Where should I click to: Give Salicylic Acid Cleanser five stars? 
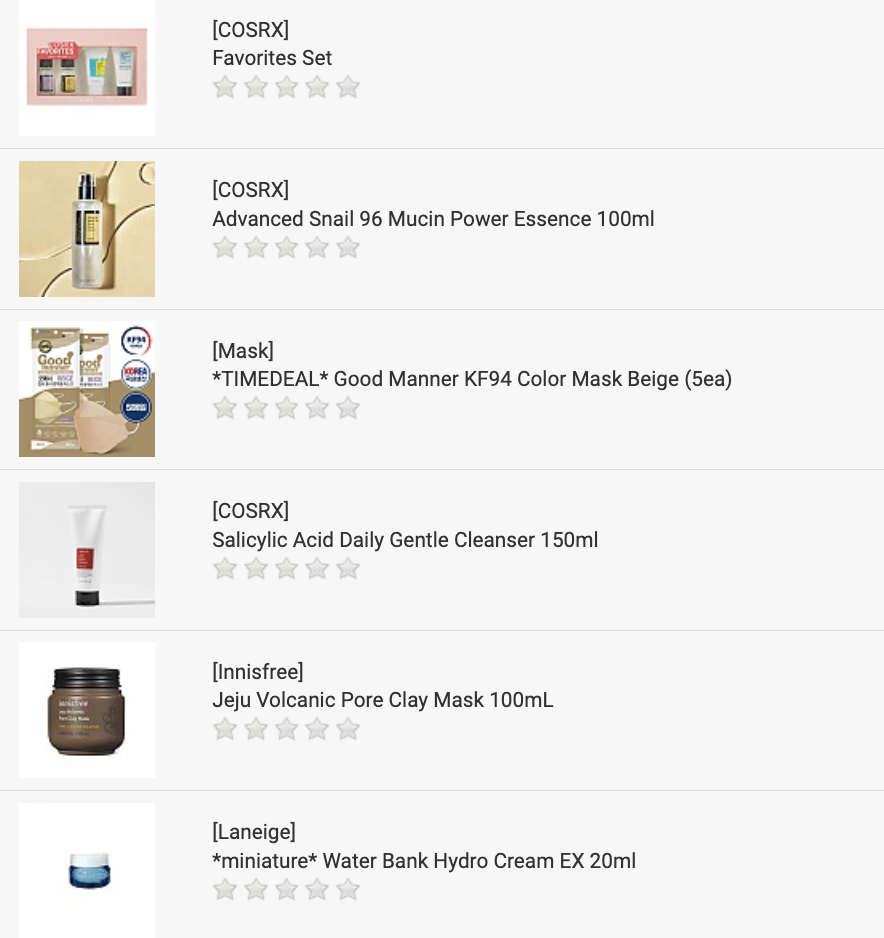click(348, 569)
